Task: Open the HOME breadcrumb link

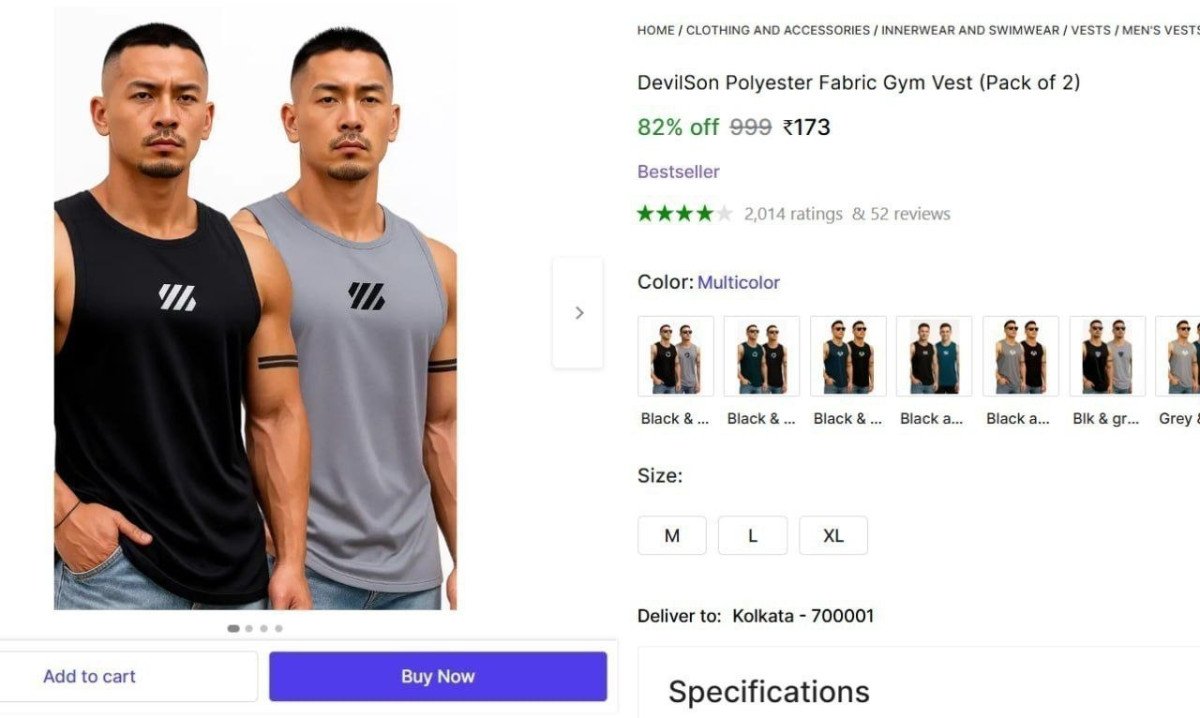Action: pyautogui.click(x=655, y=30)
